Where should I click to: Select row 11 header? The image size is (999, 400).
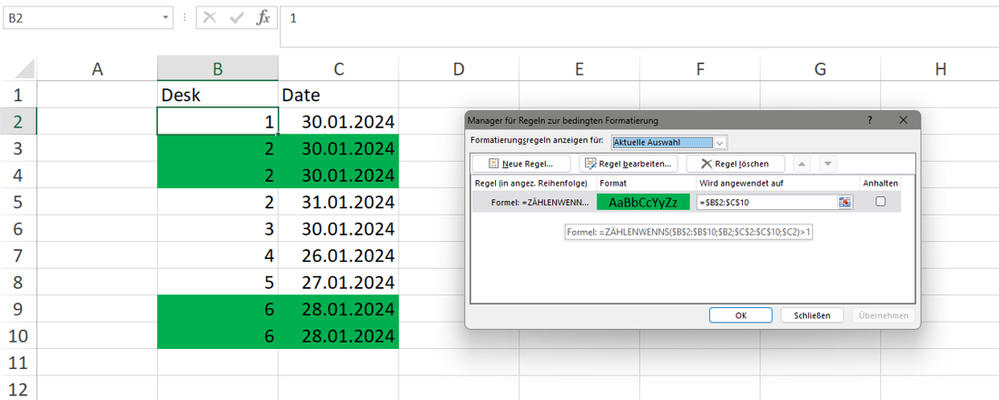(x=18, y=362)
